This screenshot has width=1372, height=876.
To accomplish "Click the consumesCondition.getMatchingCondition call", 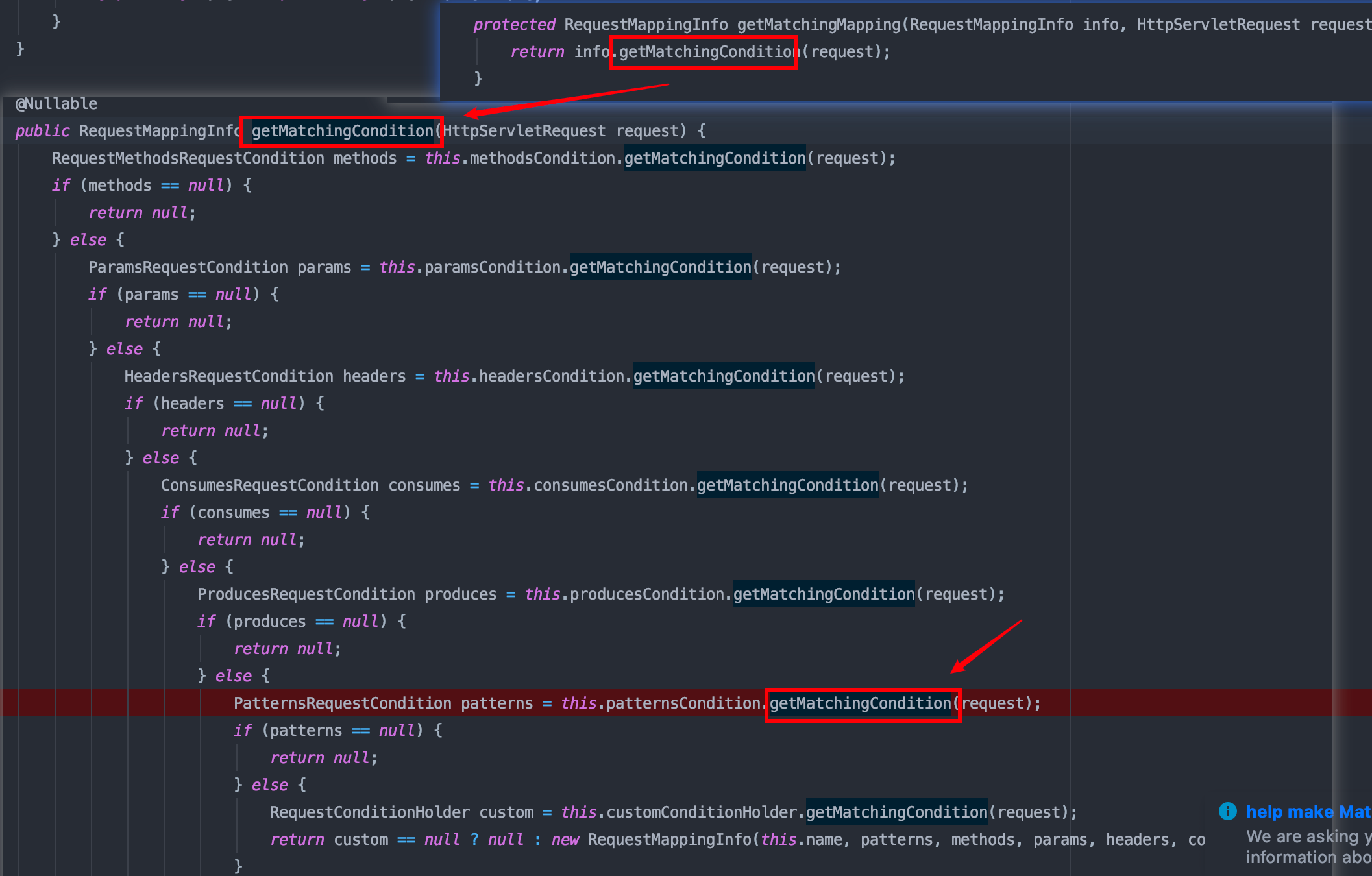I will pyautogui.click(x=787, y=485).
